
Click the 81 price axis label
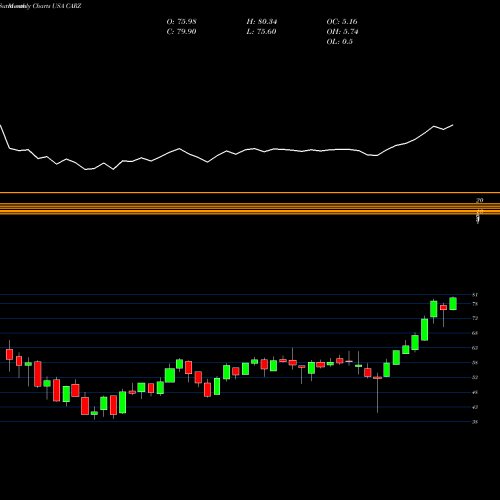coord(475,295)
